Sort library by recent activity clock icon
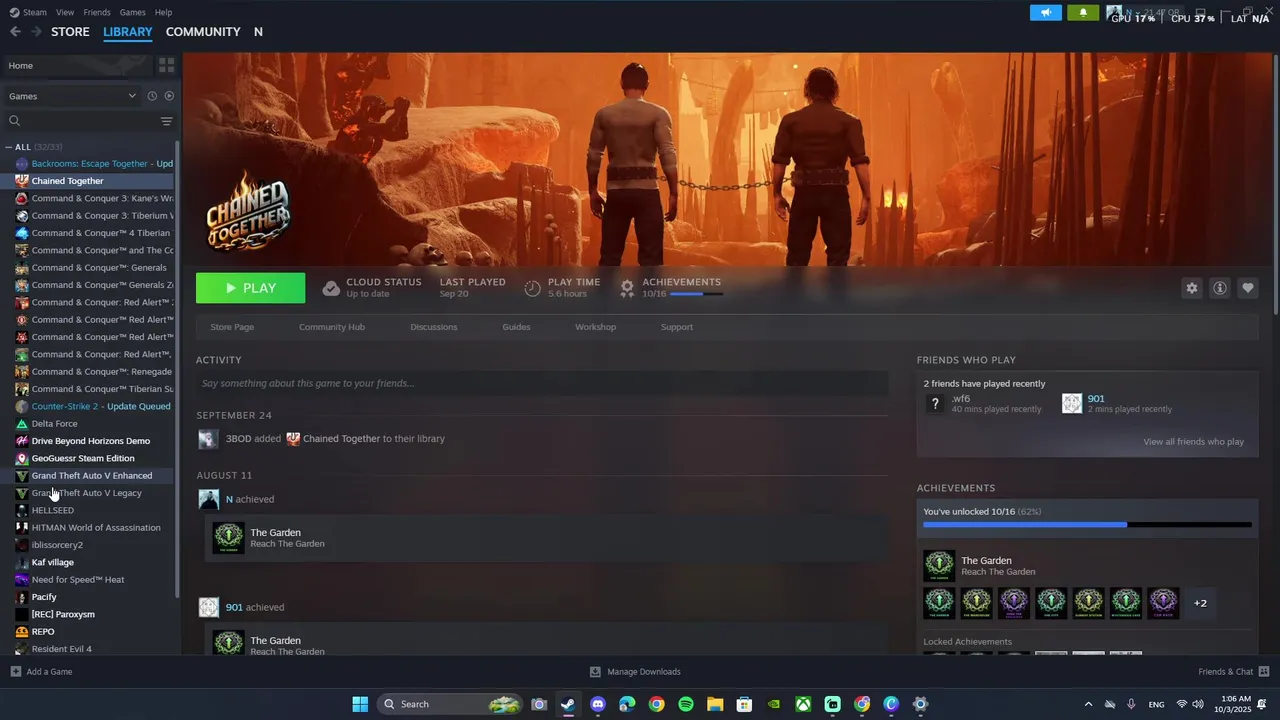 pyautogui.click(x=152, y=96)
